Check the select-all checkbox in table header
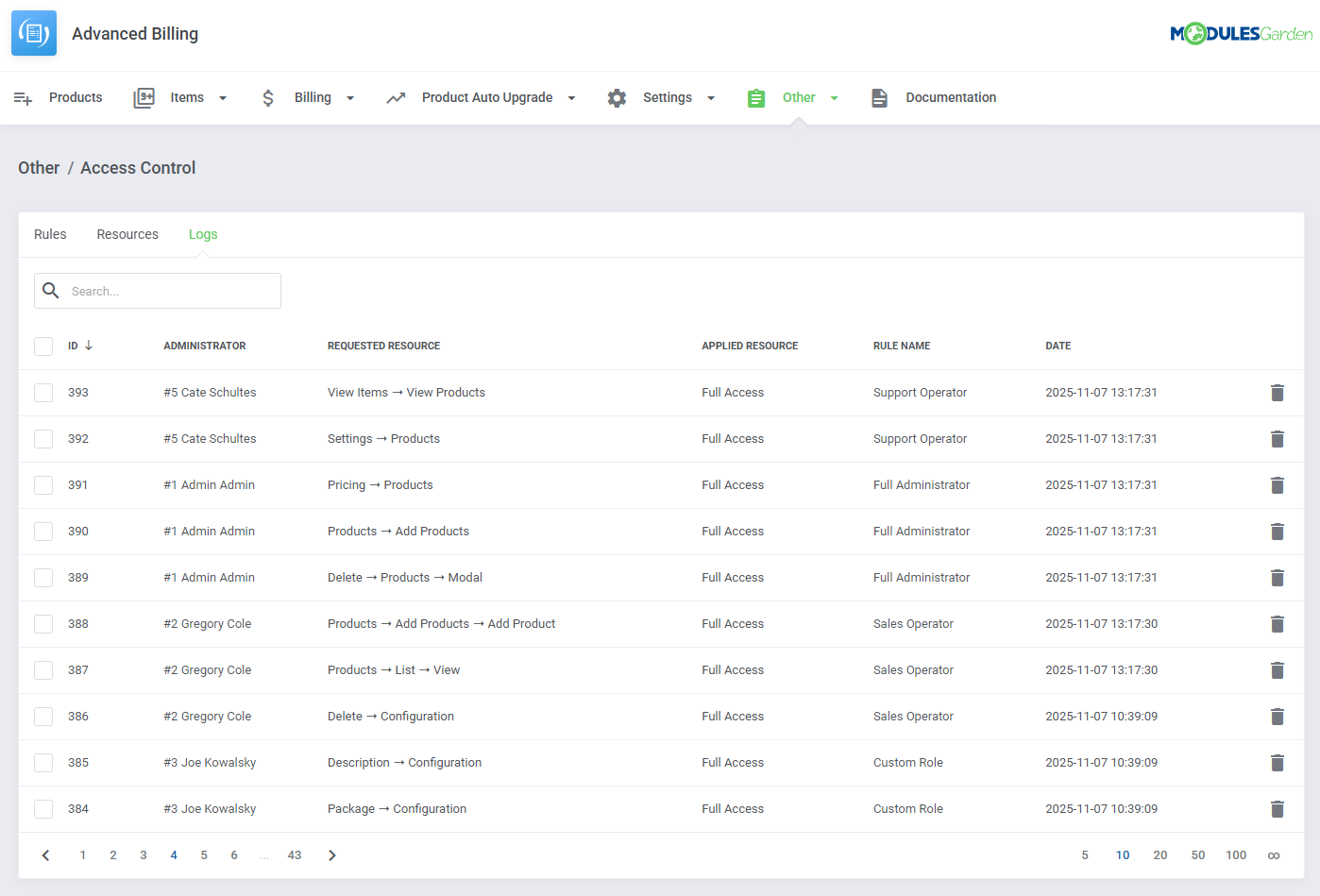The height and width of the screenshot is (896, 1320). click(x=43, y=346)
